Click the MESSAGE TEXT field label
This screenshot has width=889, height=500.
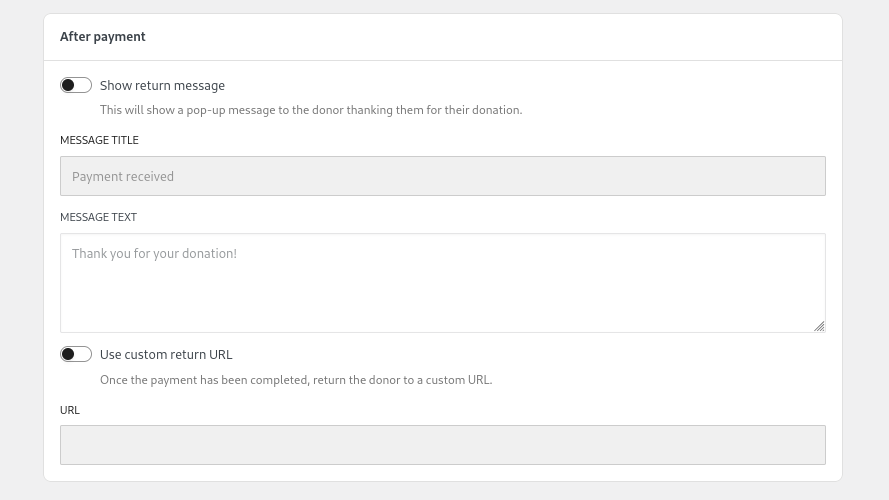point(98,217)
